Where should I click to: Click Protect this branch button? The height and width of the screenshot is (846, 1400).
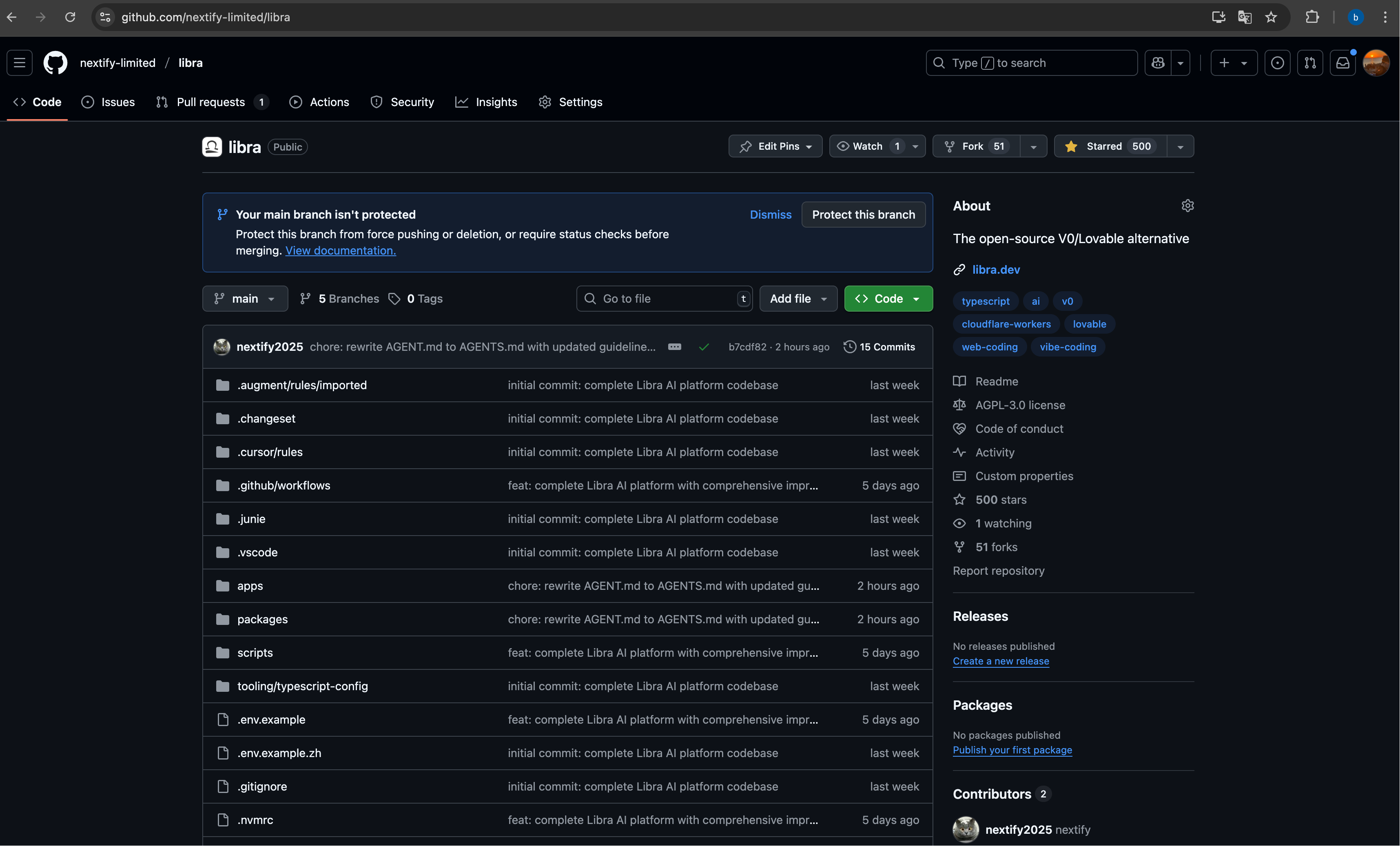coord(863,214)
